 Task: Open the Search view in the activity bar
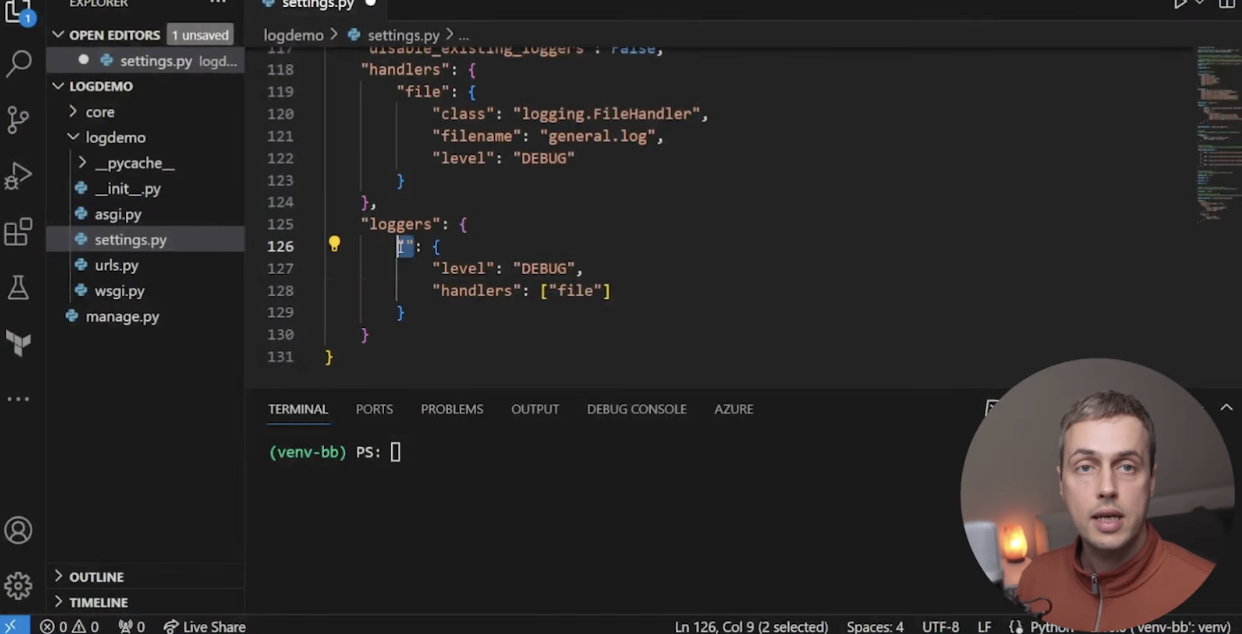pyautogui.click(x=20, y=62)
